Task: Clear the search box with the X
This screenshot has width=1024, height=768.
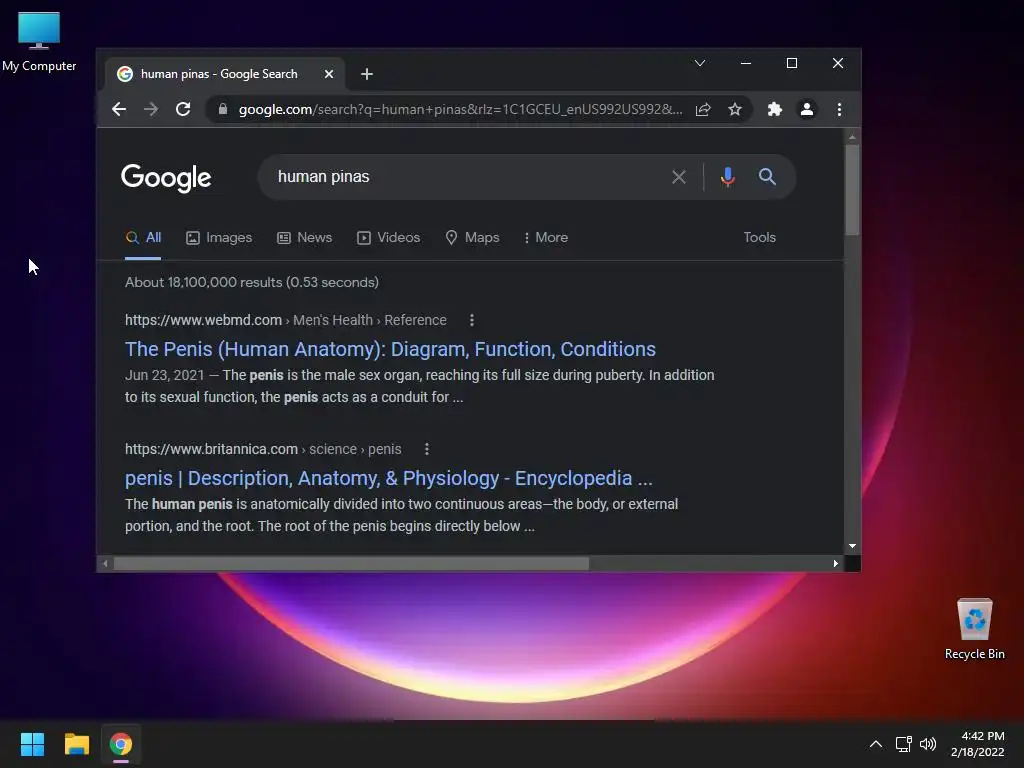Action: tap(679, 177)
